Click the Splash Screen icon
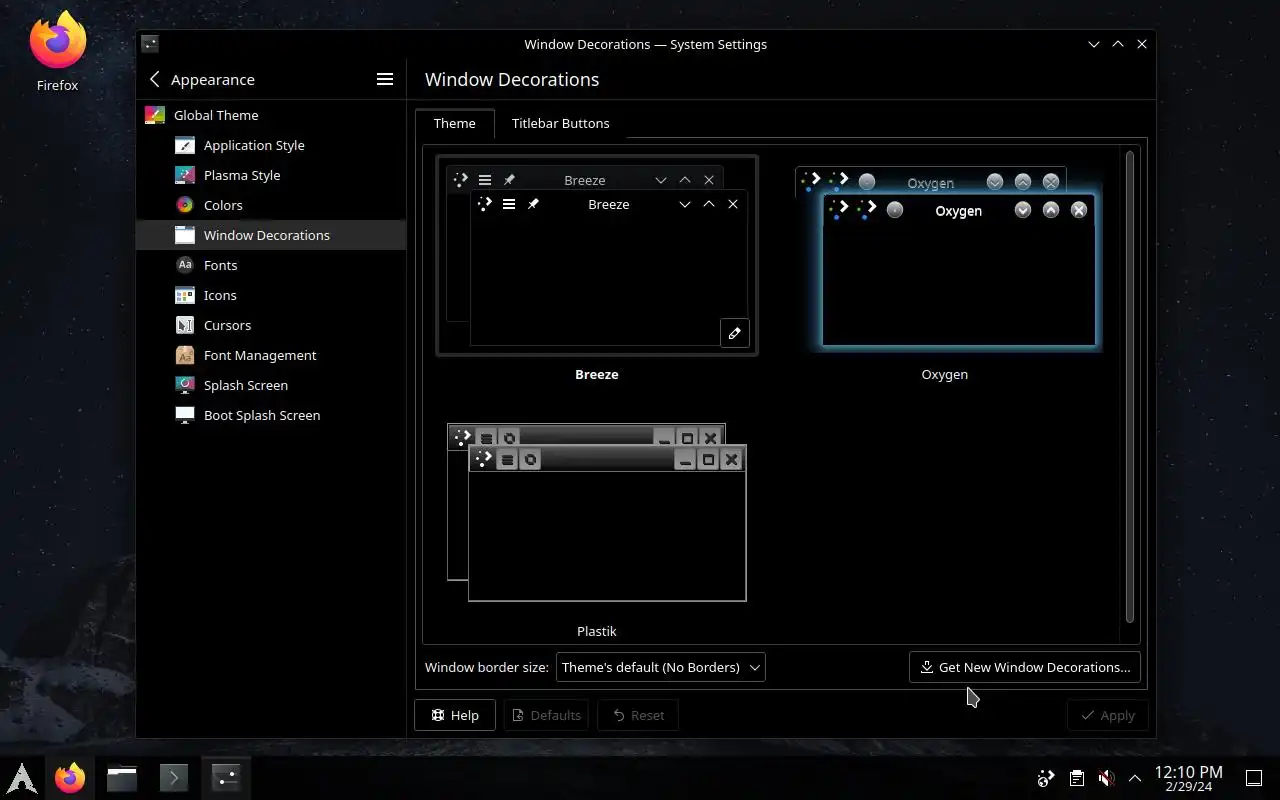This screenshot has width=1280, height=800. point(184,385)
